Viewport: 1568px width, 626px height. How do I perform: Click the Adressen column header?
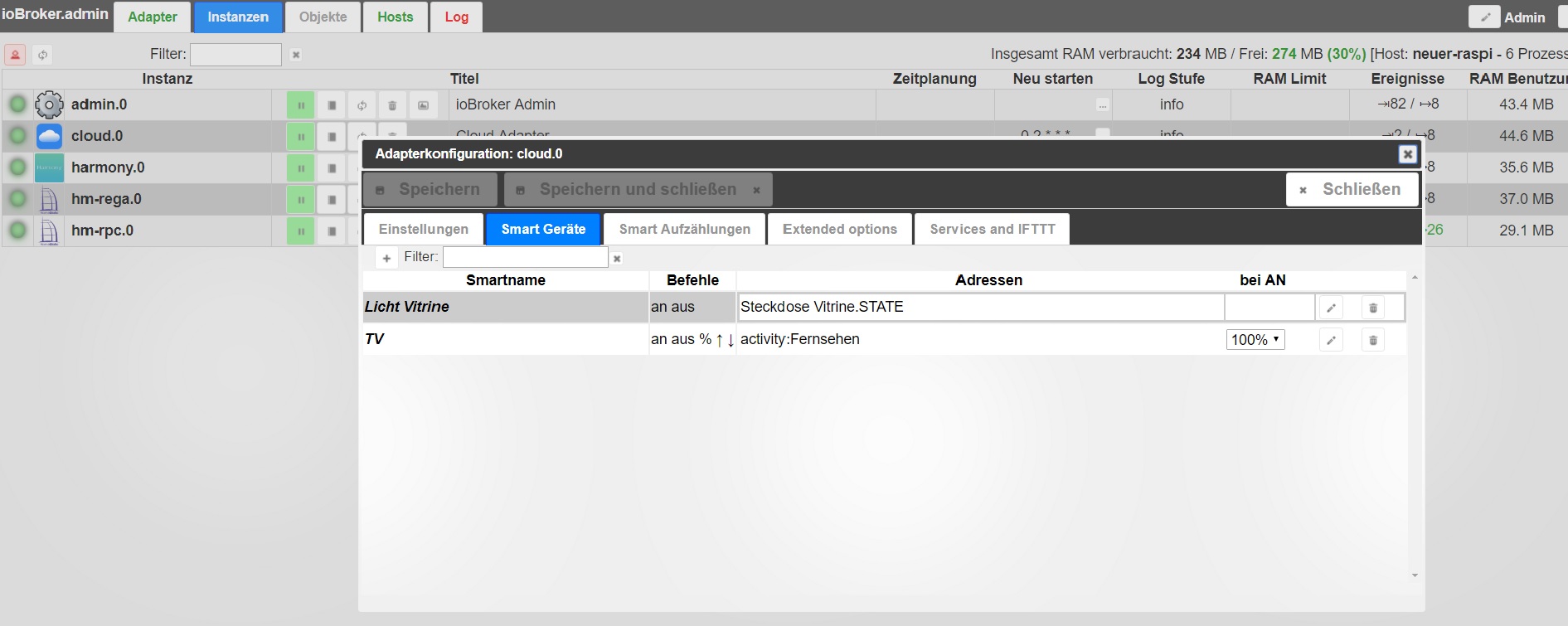tap(988, 280)
